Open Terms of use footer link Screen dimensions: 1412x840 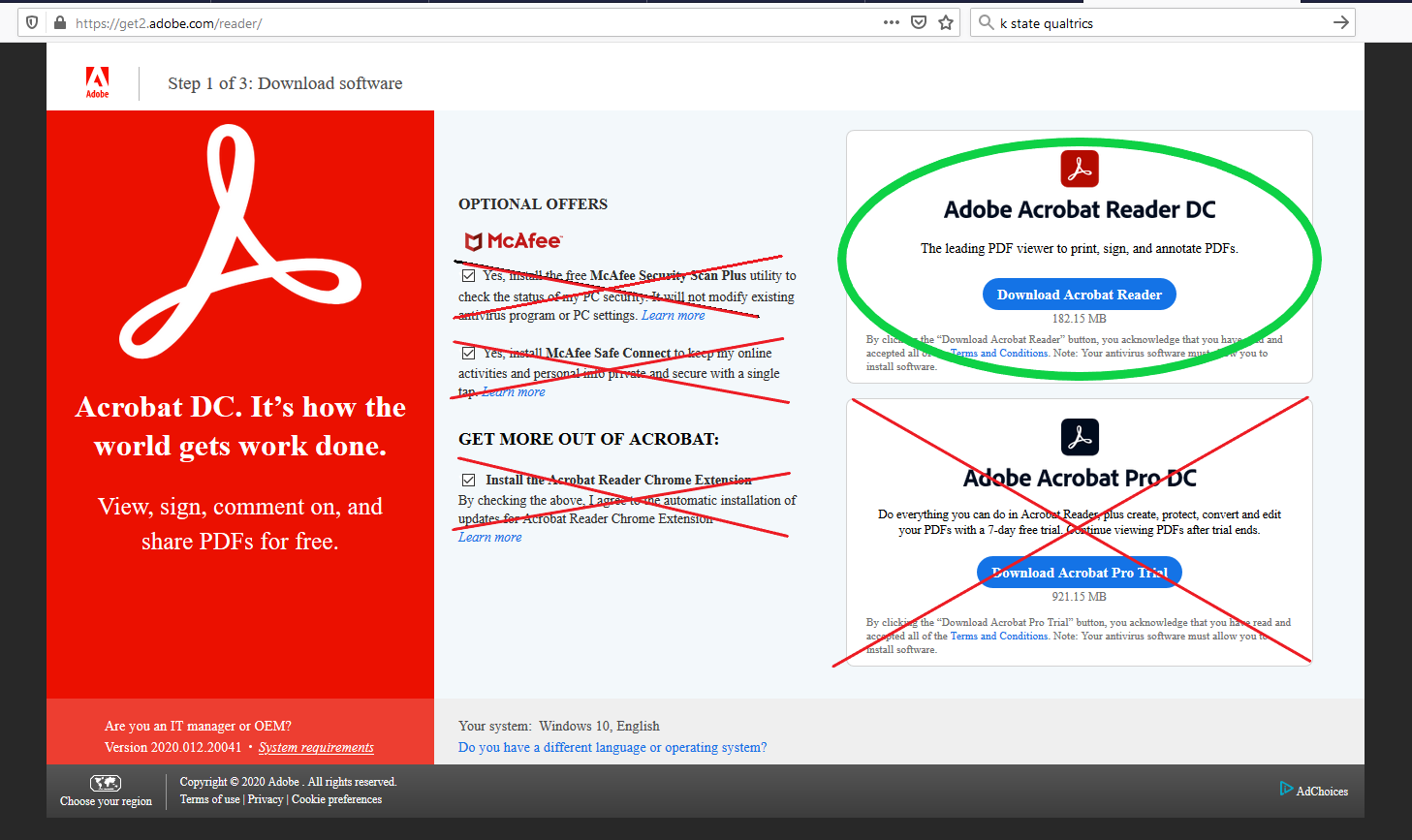click(x=209, y=799)
